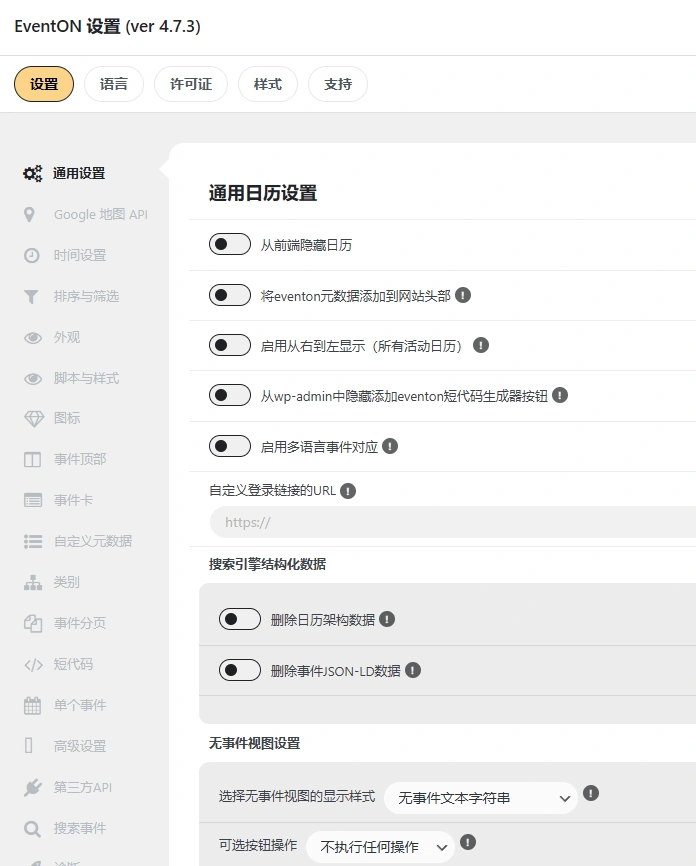696x866 pixels.
Task: Enable 将eventon元数据添加到网站头部 switch
Action: (230, 295)
